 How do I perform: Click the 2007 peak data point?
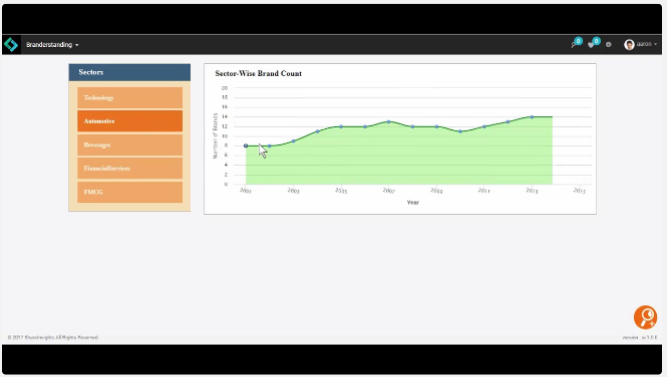click(389, 122)
